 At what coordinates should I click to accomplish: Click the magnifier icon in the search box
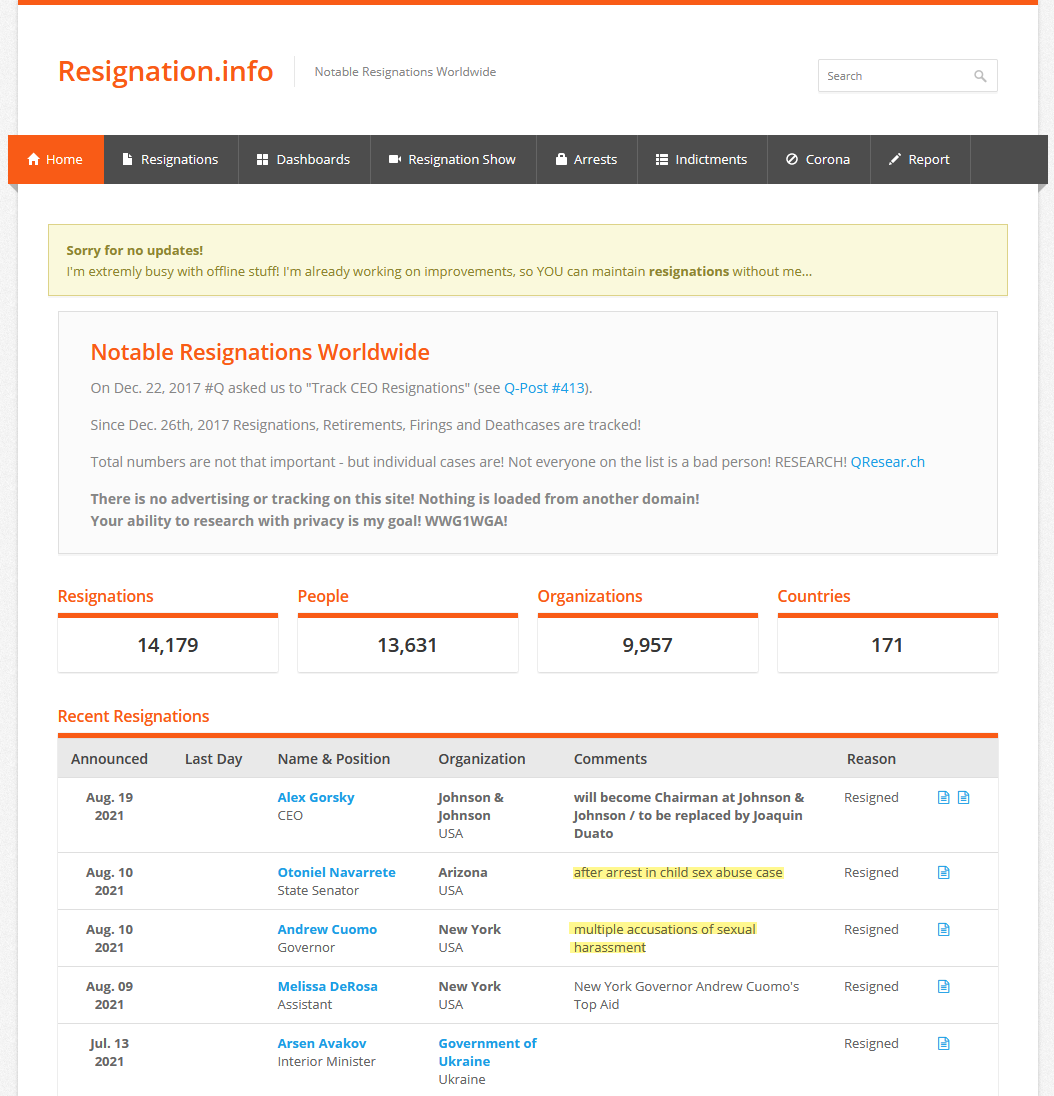click(x=980, y=76)
